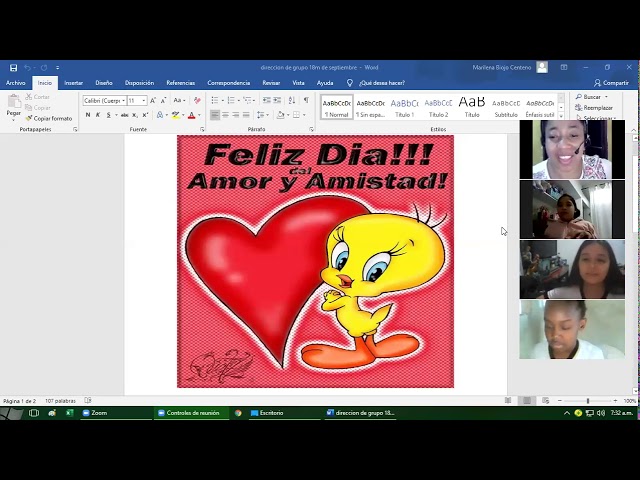Viewport: 640px width, 480px height.
Task: Open the Fuente dialog launcher
Action: tap(202, 129)
